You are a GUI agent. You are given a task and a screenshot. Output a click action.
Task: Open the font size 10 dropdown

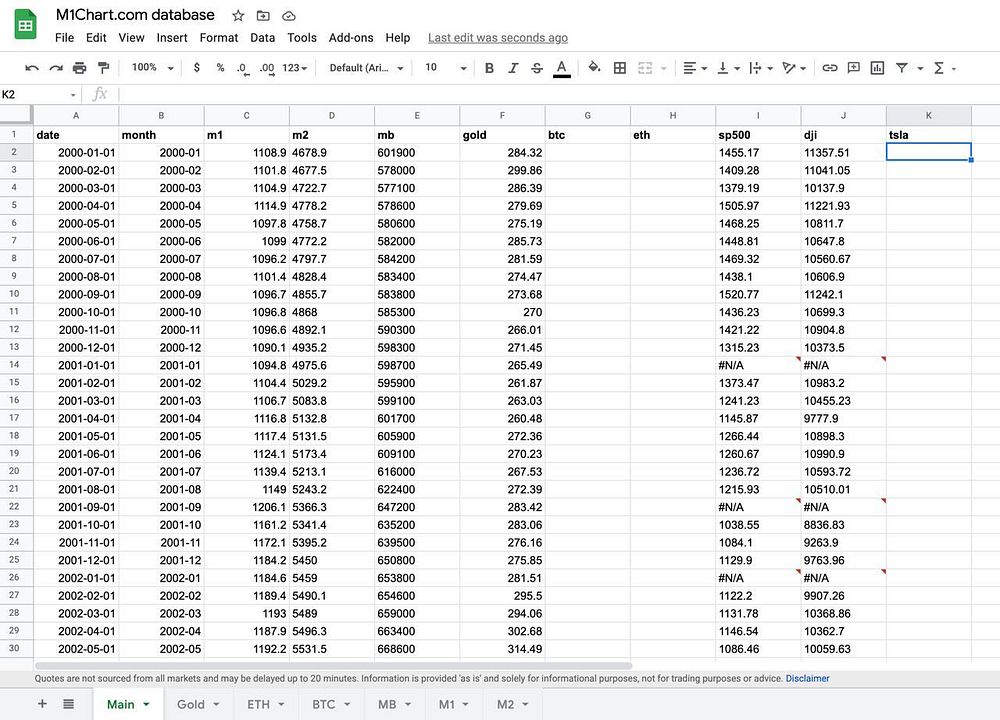click(446, 68)
